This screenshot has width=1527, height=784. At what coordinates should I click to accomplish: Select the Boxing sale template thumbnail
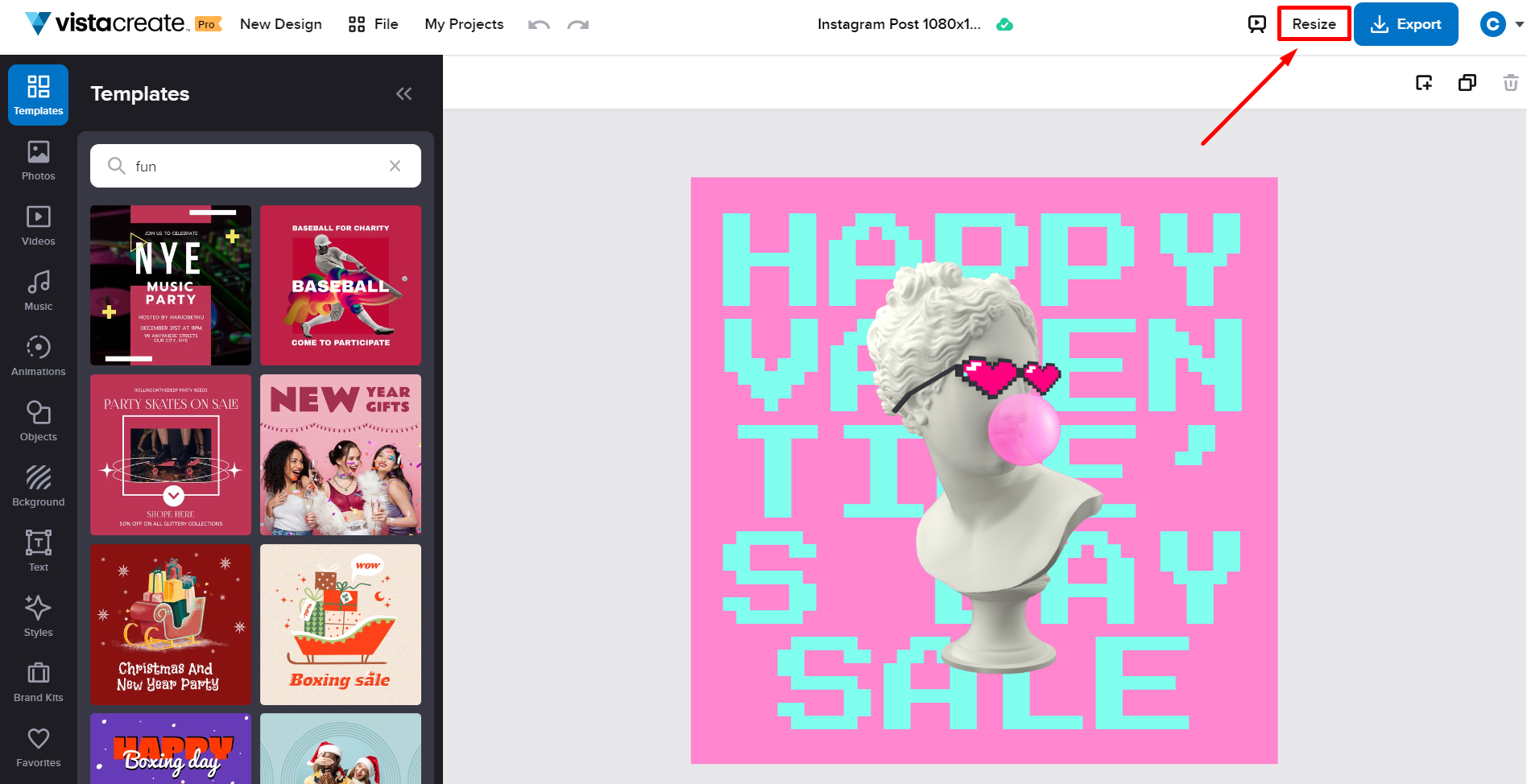(341, 625)
